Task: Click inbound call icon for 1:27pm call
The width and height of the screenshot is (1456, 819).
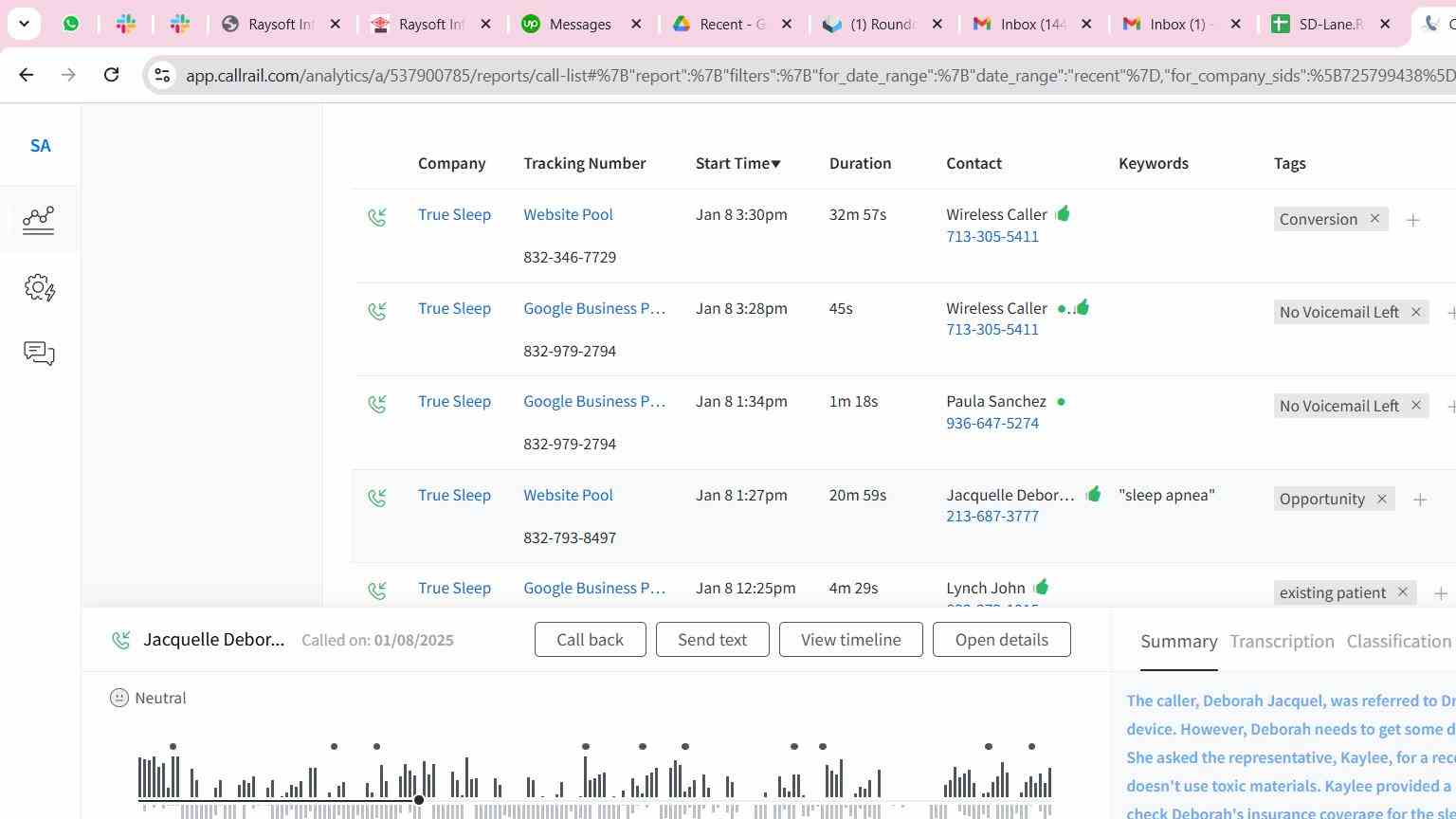Action: [377, 498]
